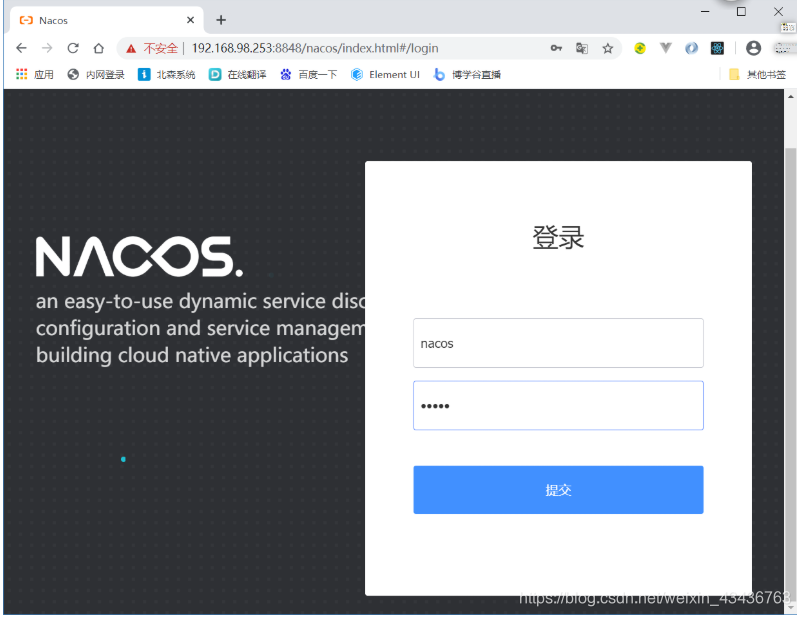Bookmark this page with the star
The image size is (801, 617).
click(x=607, y=48)
